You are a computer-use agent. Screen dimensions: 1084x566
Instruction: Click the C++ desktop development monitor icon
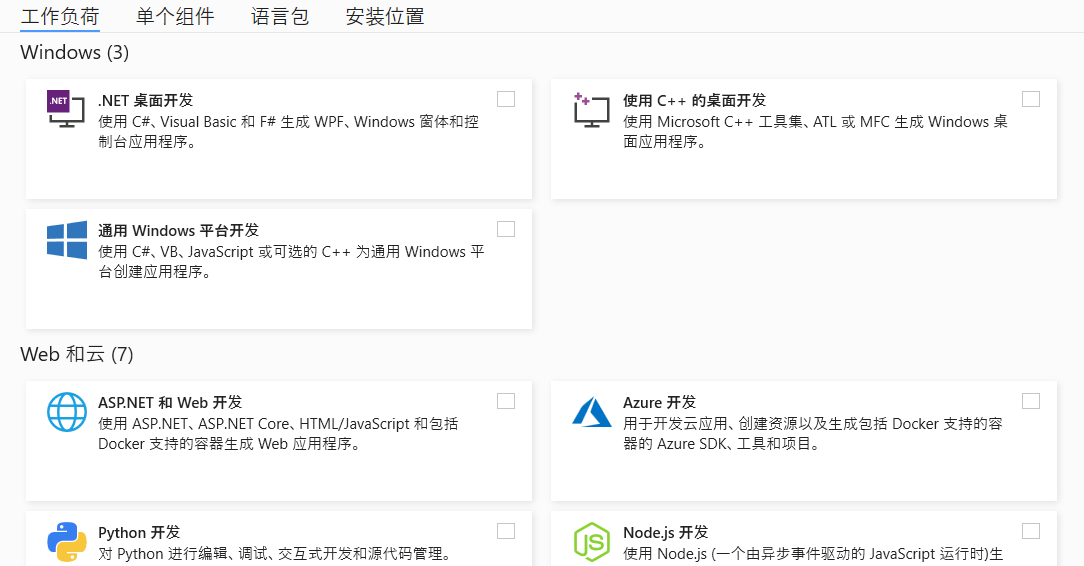[592, 110]
